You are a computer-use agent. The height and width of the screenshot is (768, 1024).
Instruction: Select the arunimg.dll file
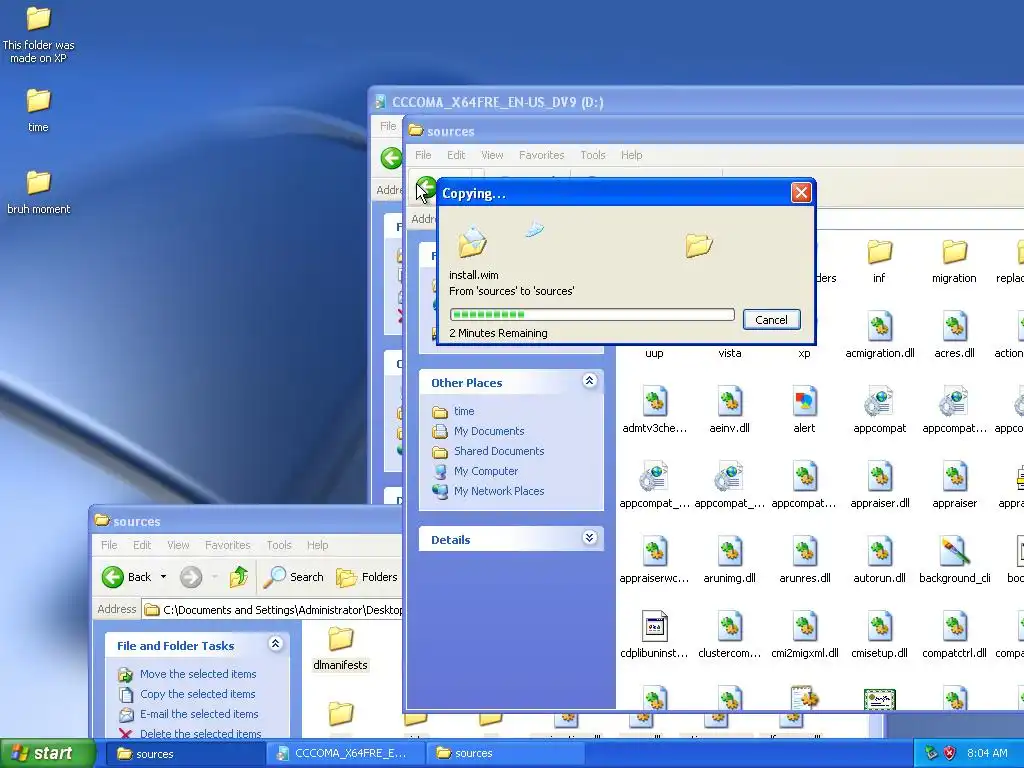(x=729, y=560)
